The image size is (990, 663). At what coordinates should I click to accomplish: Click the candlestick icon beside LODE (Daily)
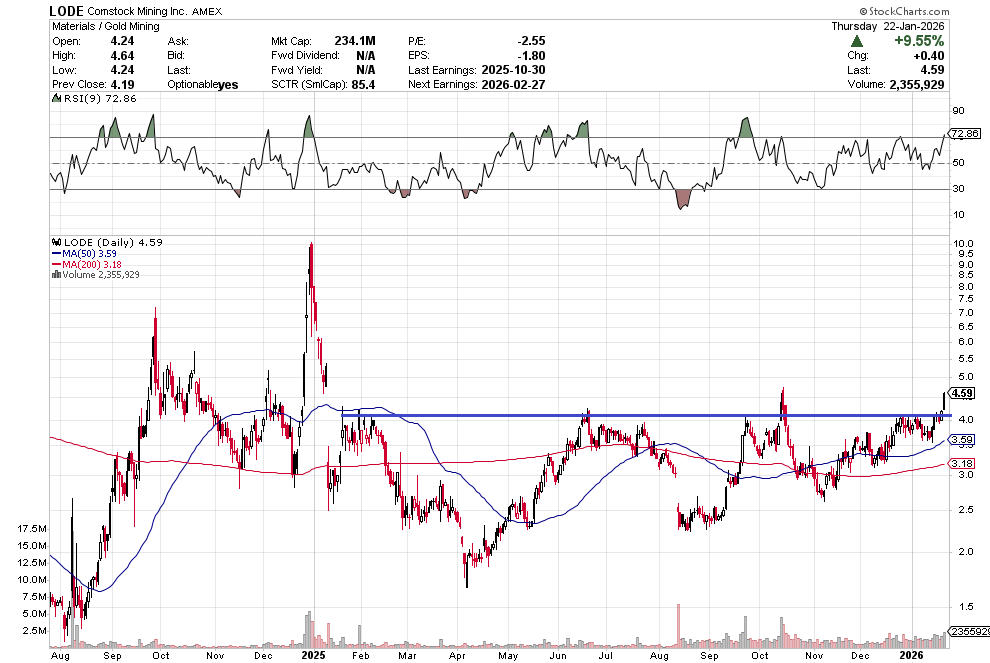(x=56, y=242)
